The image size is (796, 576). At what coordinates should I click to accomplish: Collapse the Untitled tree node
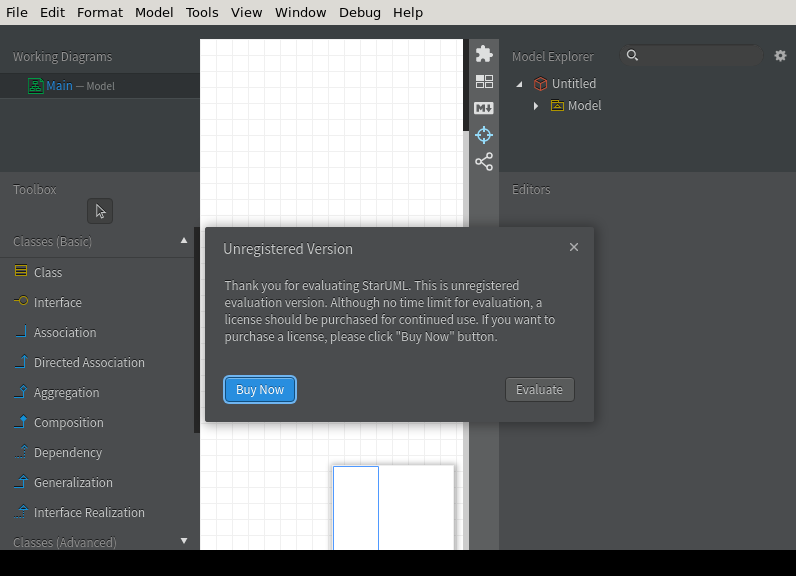coord(519,84)
